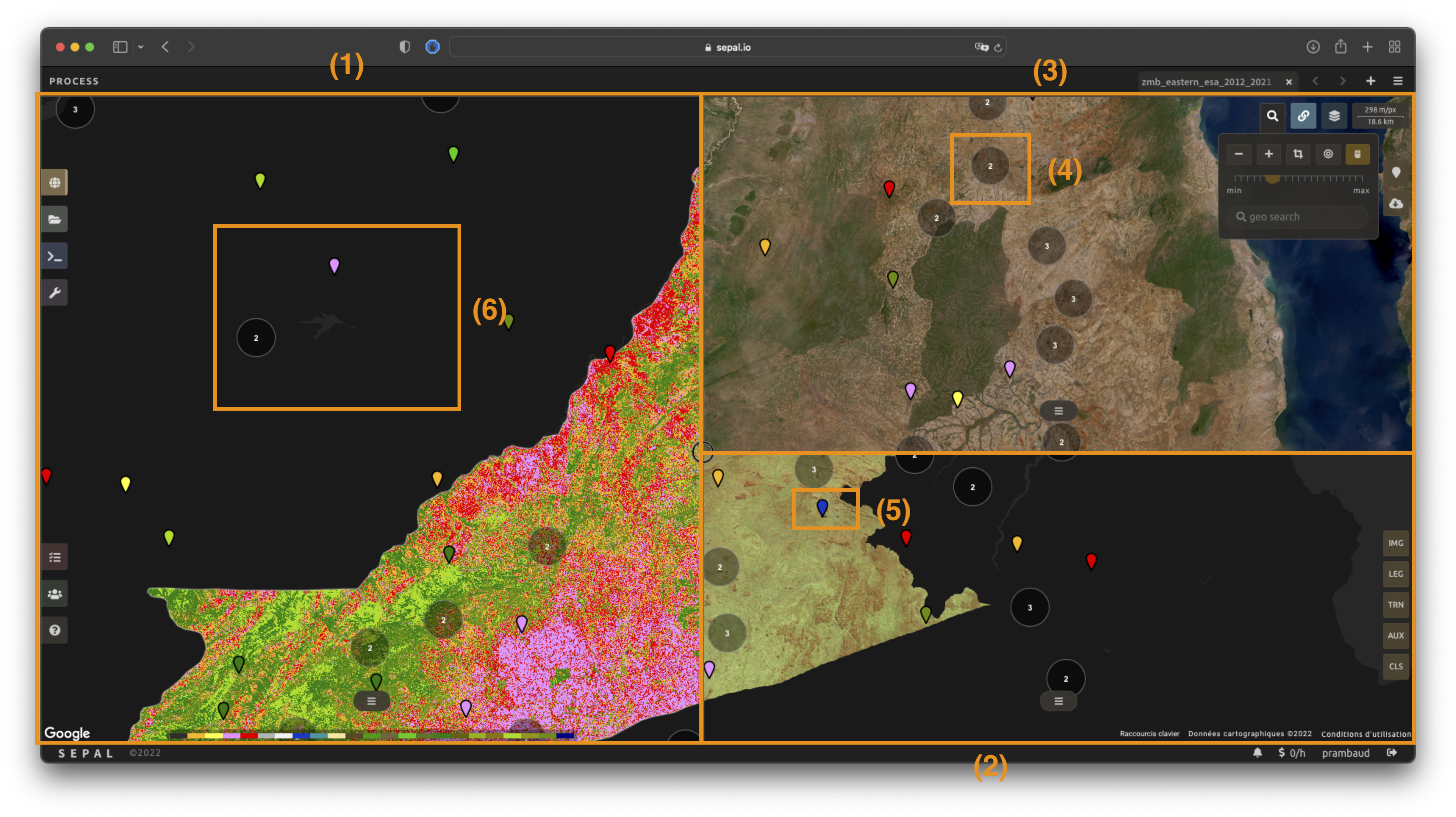Open the terminal icon in left sidebar

54,256
